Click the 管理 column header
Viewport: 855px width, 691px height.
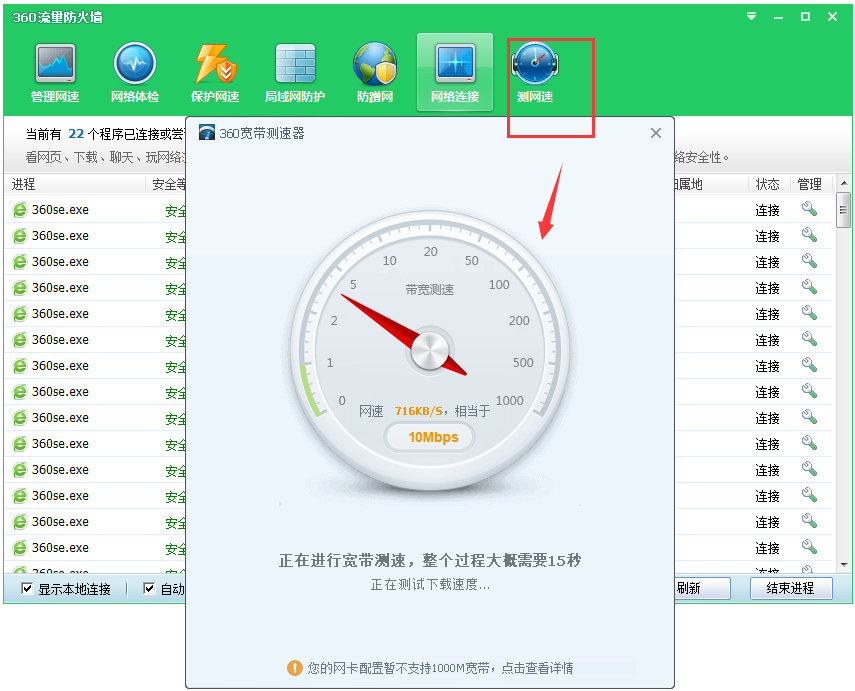[810, 184]
